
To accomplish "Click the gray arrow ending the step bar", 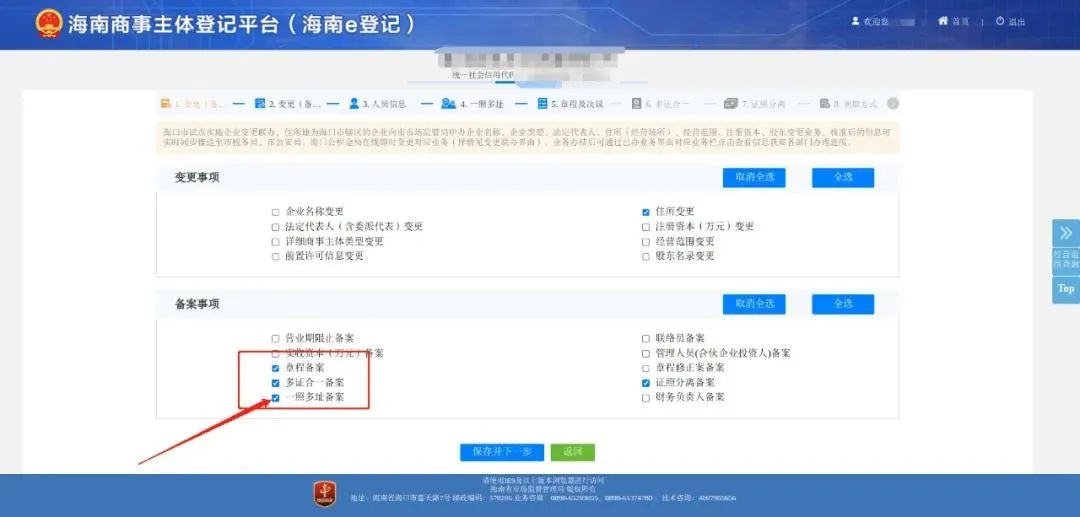I will pos(892,103).
